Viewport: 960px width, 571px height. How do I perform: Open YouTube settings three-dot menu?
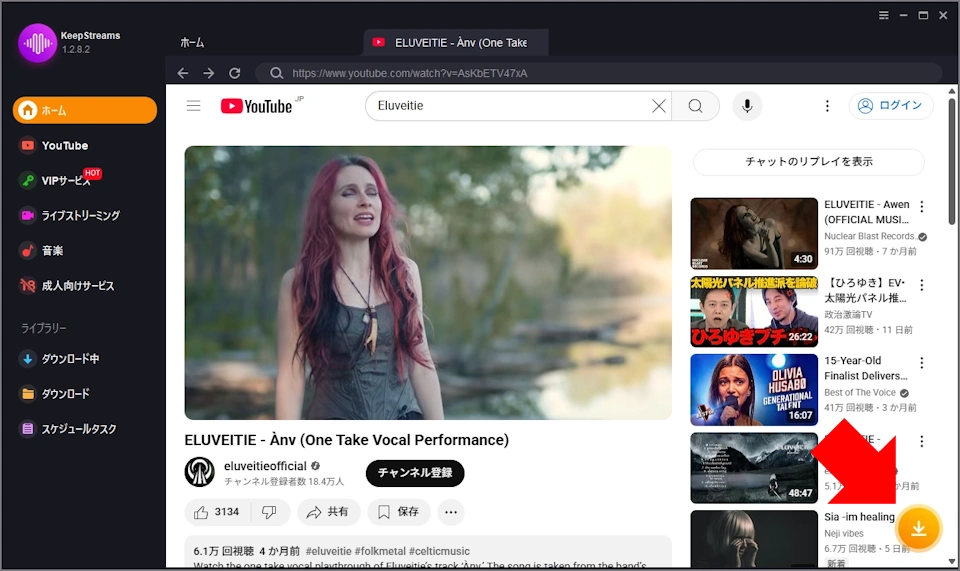point(827,106)
